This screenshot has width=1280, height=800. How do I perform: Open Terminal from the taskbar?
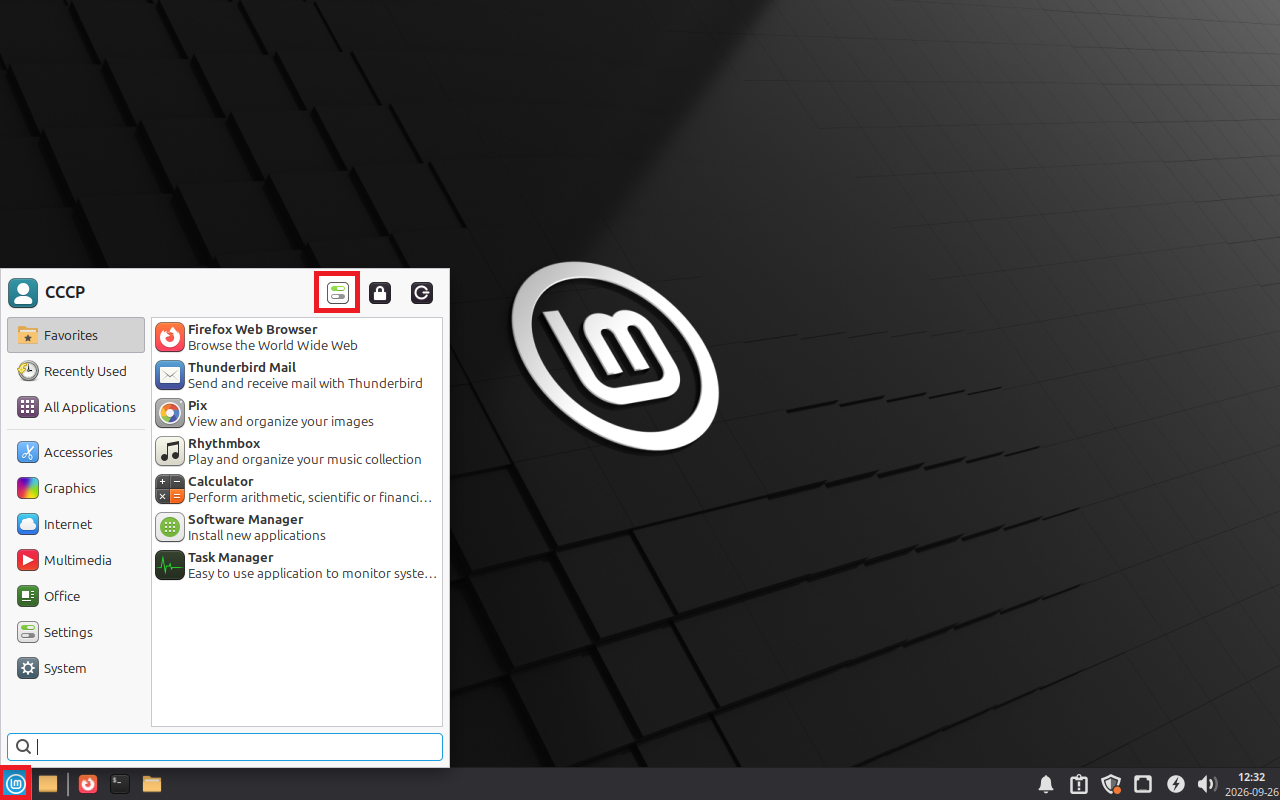click(x=120, y=784)
